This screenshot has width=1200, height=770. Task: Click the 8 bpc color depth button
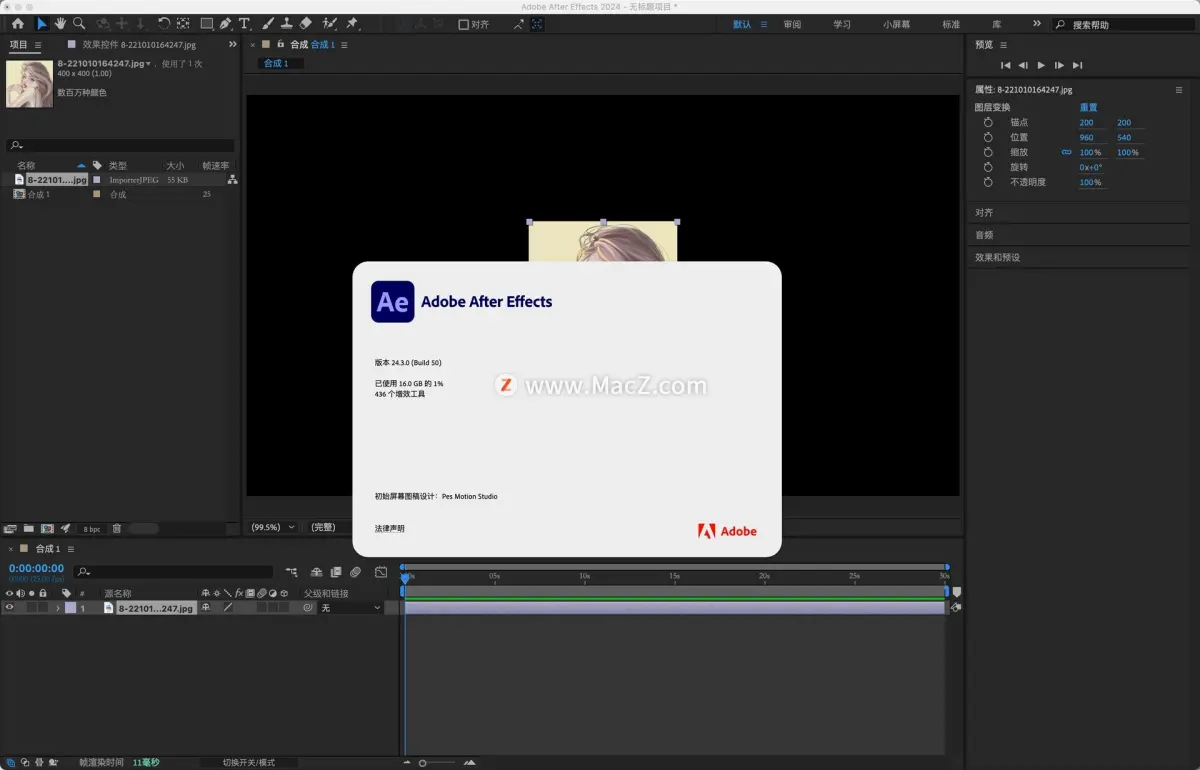point(92,529)
